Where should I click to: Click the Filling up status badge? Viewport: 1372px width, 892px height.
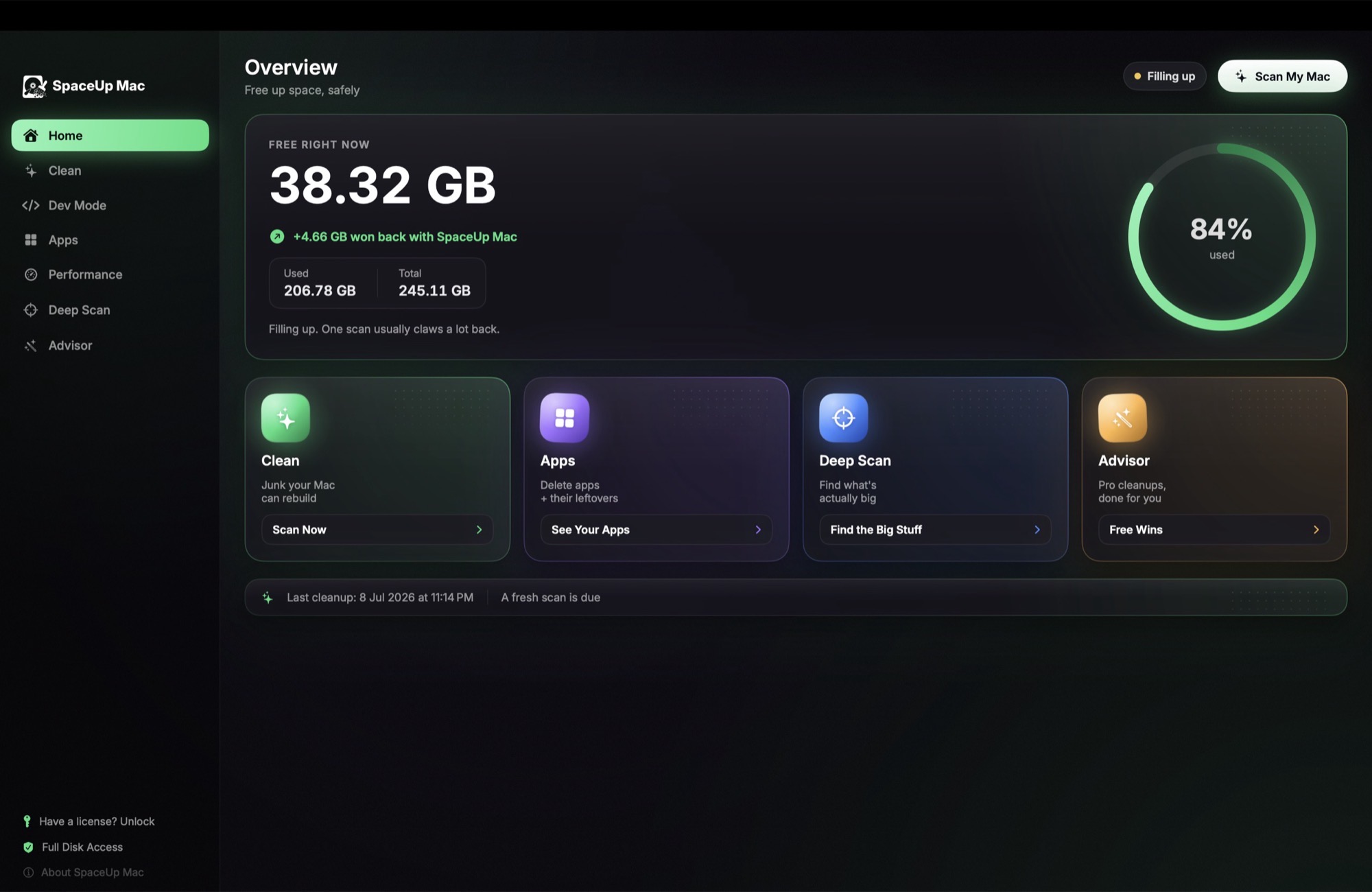[x=1164, y=76]
